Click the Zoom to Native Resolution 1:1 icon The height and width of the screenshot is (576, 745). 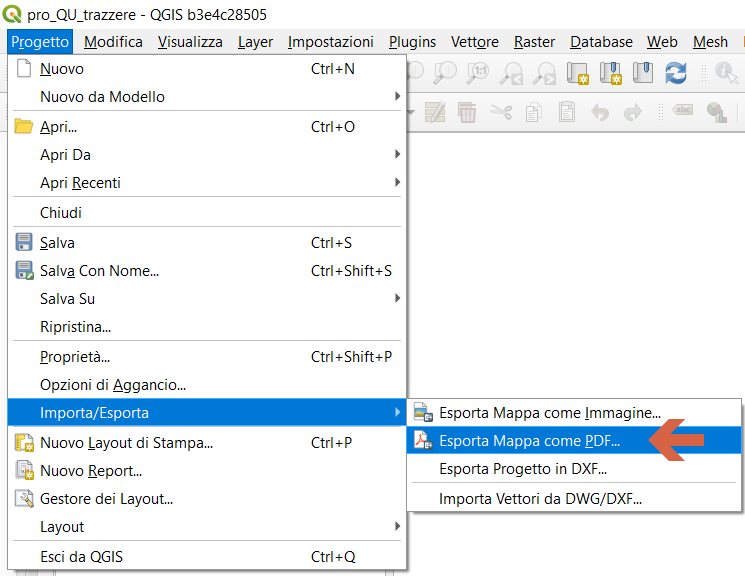[479, 72]
